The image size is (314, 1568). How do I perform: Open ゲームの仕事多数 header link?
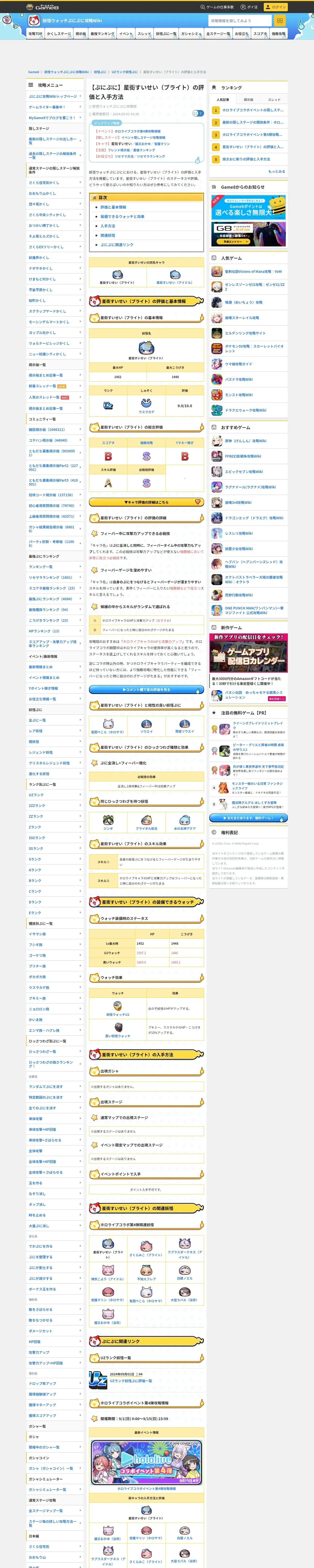218,7
